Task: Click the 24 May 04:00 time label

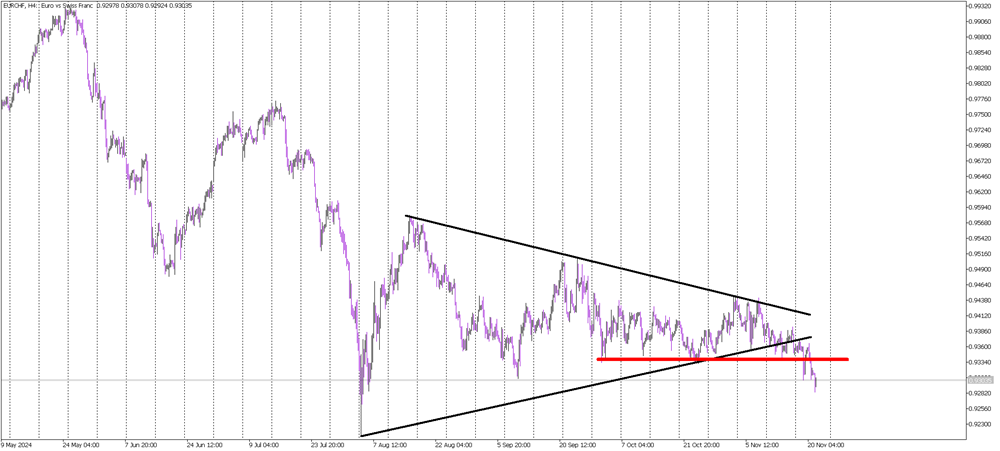Action: point(80,445)
